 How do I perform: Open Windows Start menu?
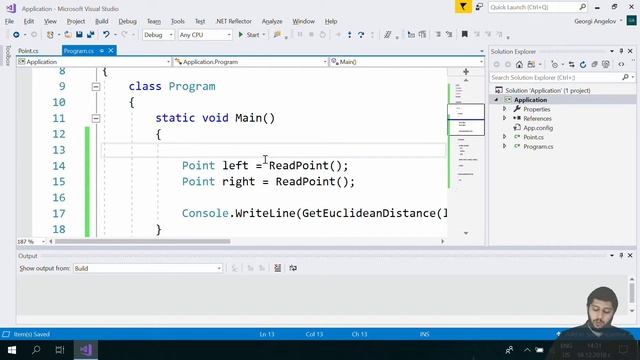(12, 350)
